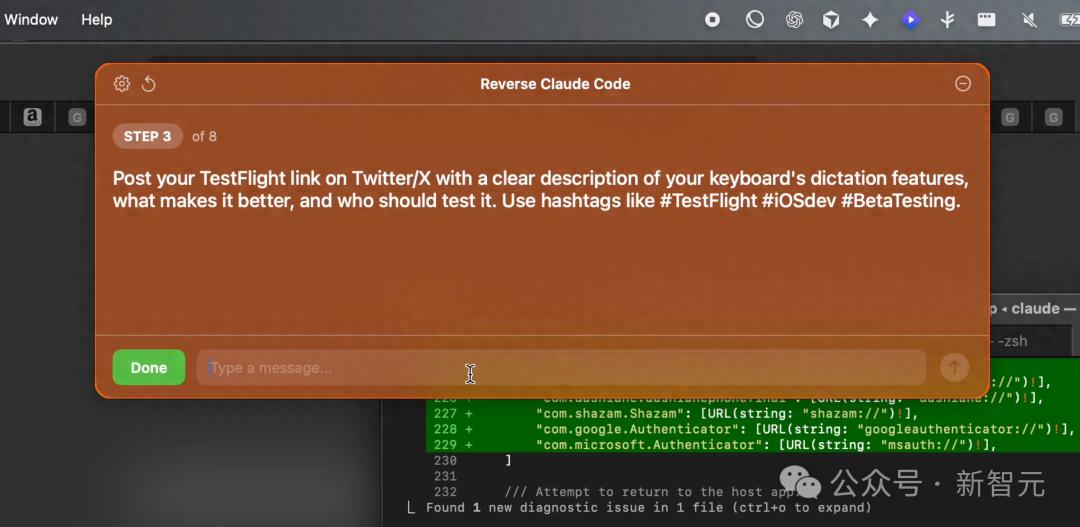Click the branch sprout menu bar icon

pyautogui.click(x=948, y=20)
